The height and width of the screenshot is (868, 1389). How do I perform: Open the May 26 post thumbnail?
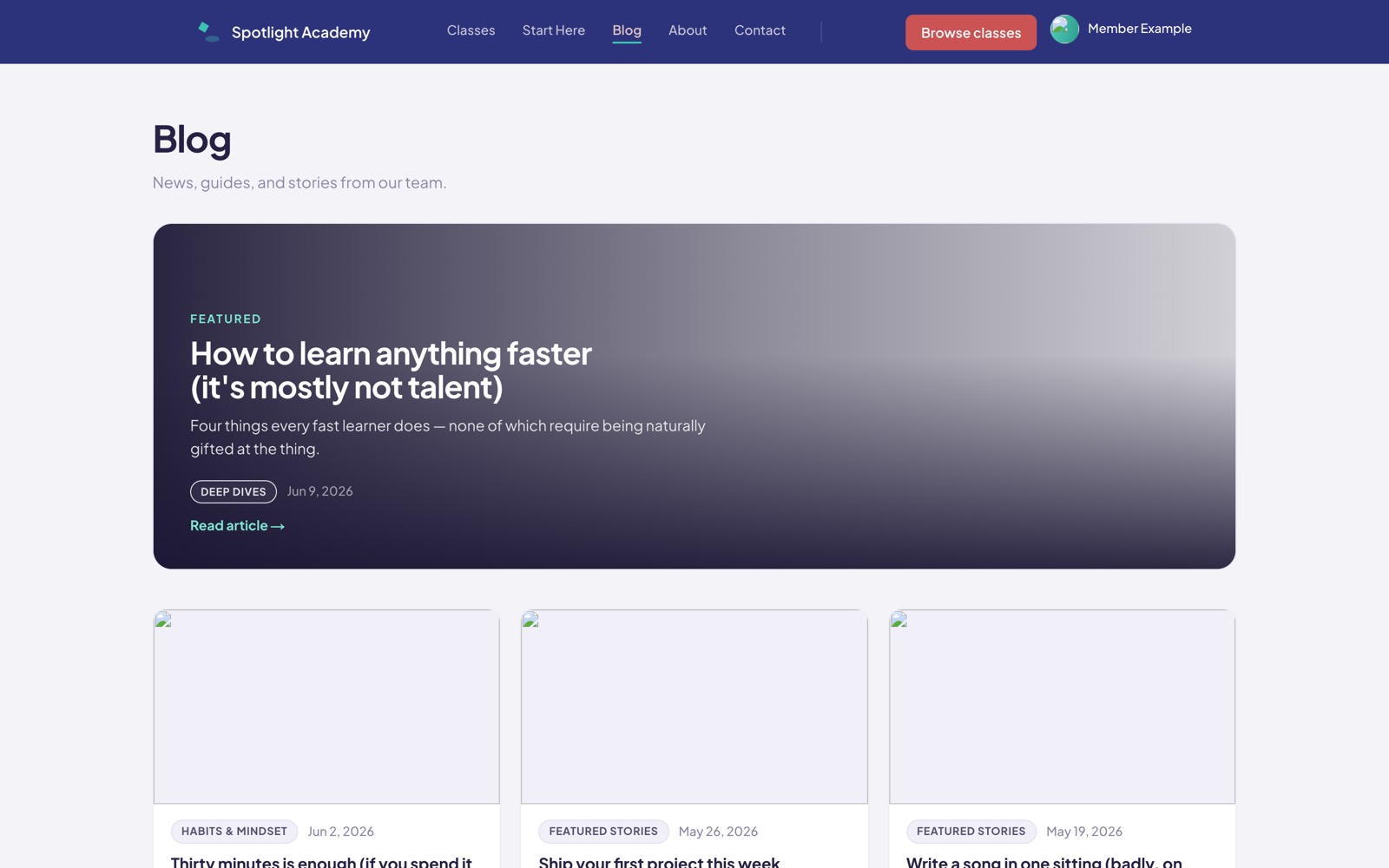click(x=694, y=707)
